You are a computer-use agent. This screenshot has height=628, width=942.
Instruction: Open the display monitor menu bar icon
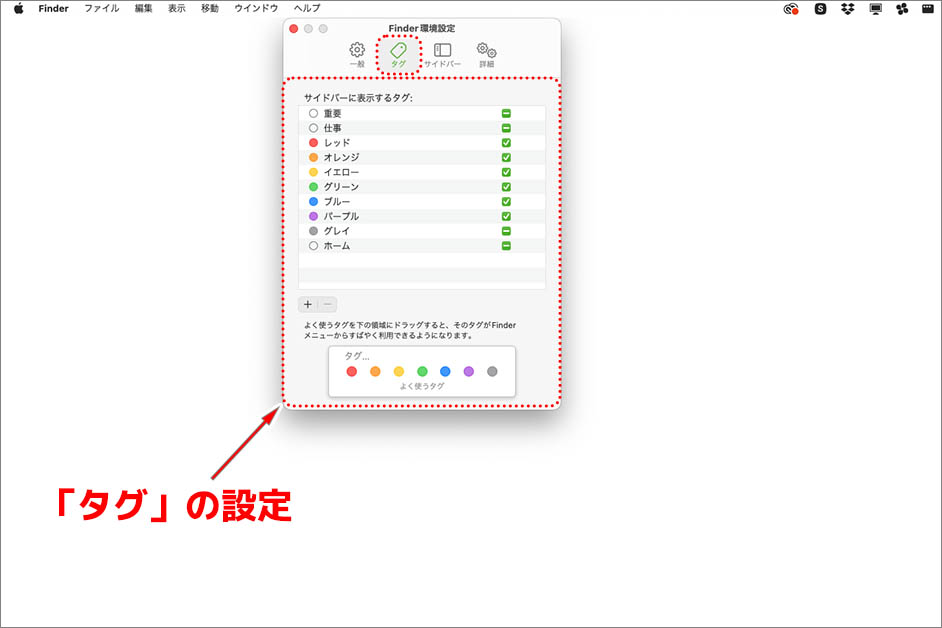coord(875,8)
